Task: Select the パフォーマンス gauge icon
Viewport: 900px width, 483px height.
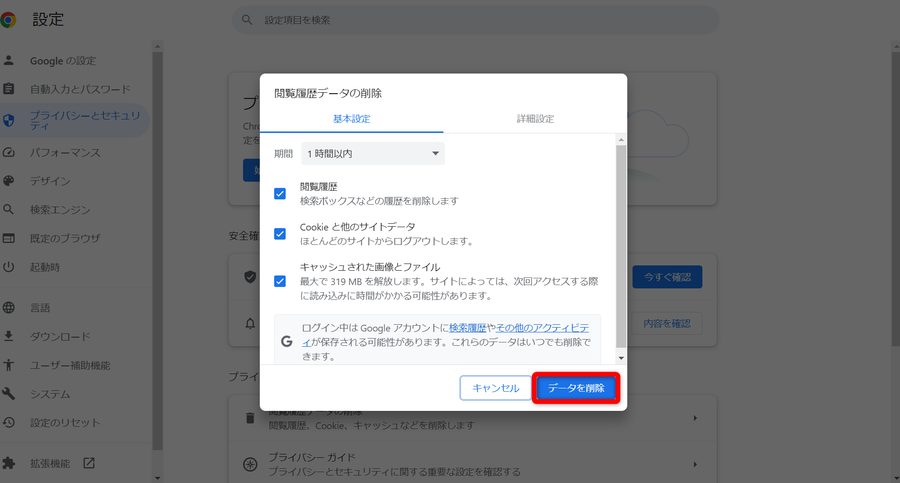Action: [x=9, y=152]
